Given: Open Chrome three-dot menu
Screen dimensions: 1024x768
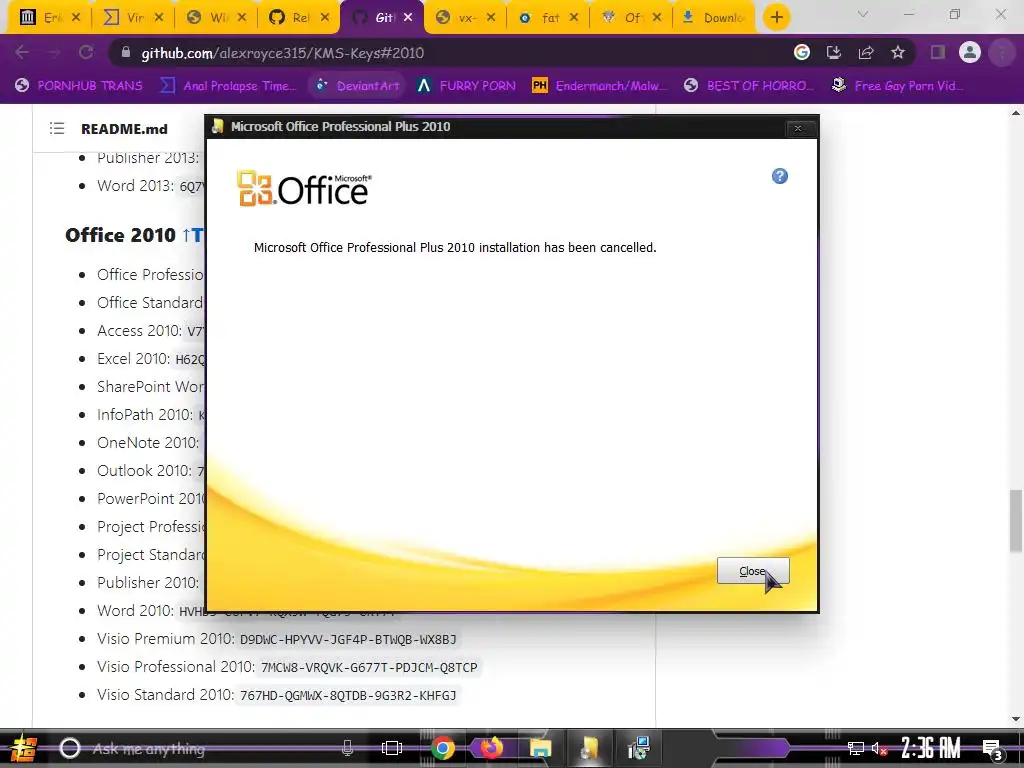Looking at the screenshot, I should 1002,52.
